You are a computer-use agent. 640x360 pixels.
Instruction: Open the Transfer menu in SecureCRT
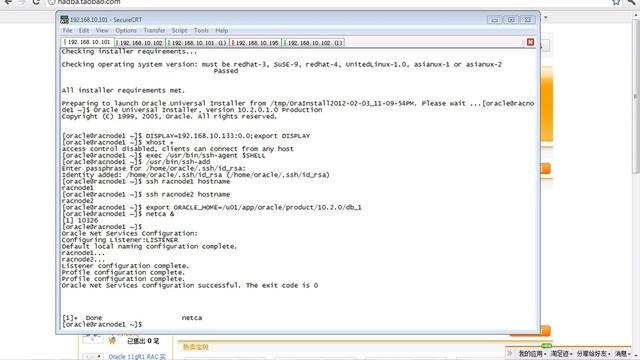click(x=154, y=31)
